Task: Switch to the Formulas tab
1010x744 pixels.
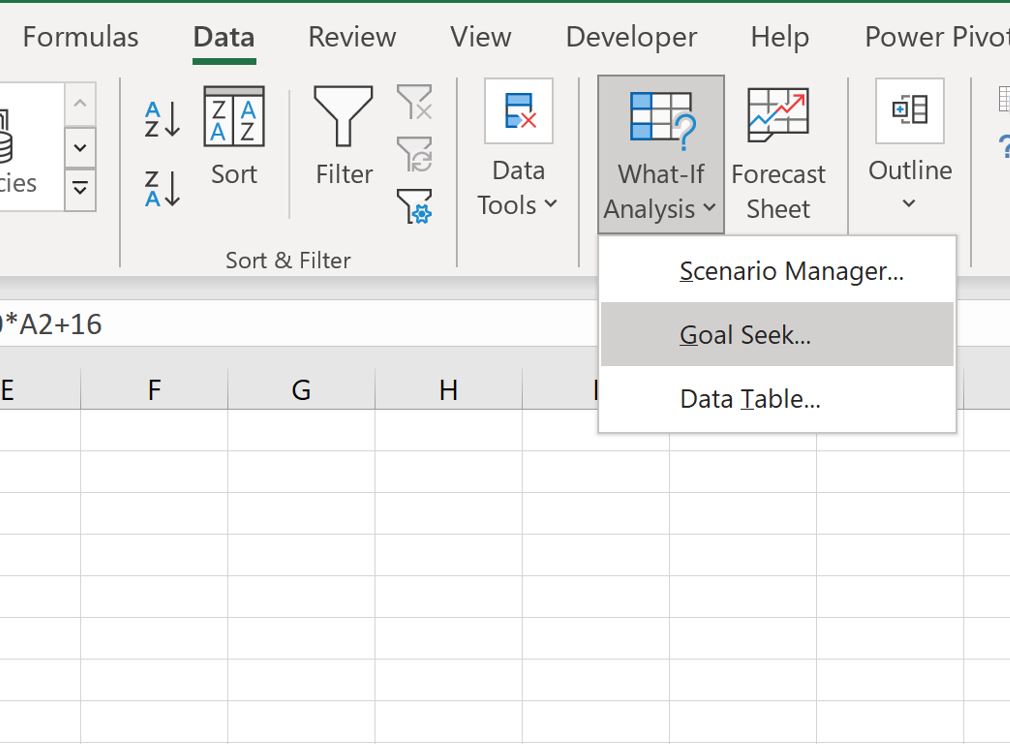Action: tap(81, 37)
